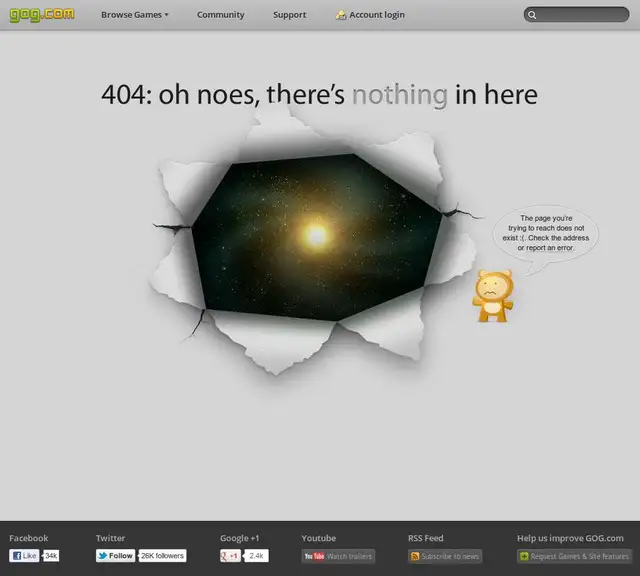Screen dimensions: 640x576
Task: Click the Twitter footer heading
Action: point(111,538)
